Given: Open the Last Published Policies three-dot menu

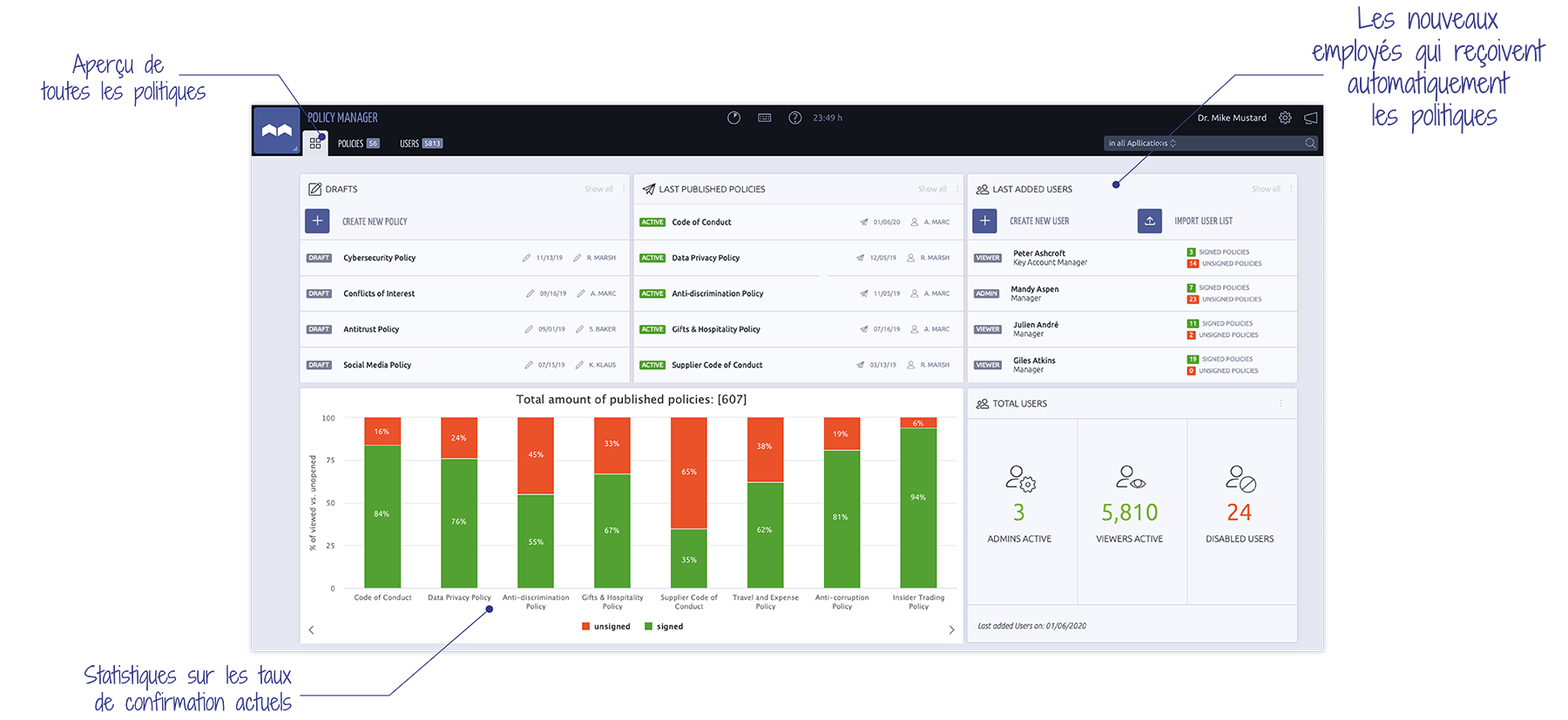Looking at the screenshot, I should pos(957,189).
